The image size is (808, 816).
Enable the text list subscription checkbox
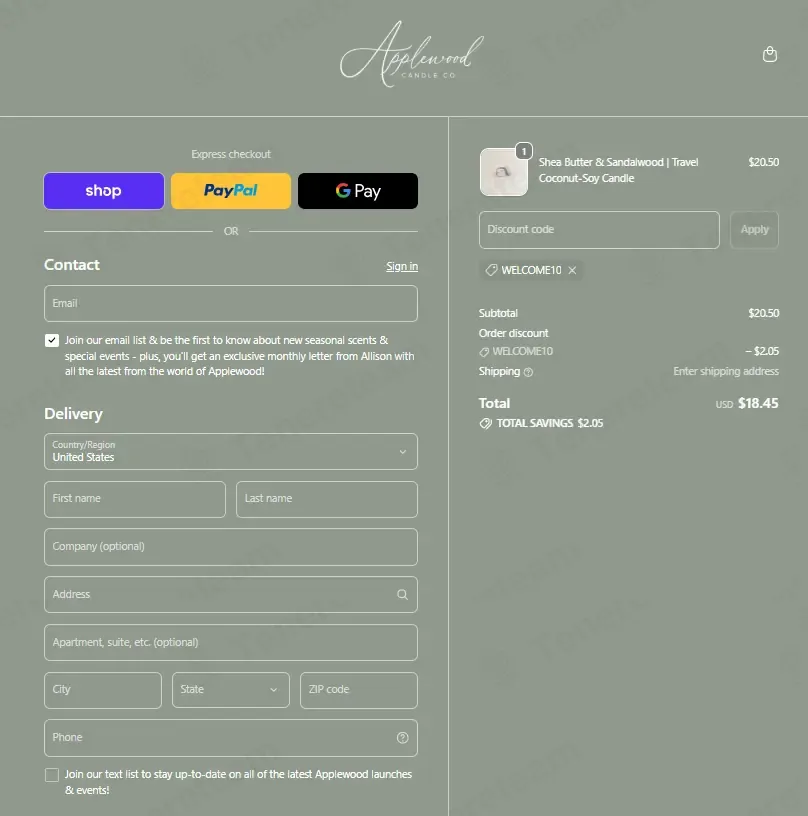[x=52, y=775]
